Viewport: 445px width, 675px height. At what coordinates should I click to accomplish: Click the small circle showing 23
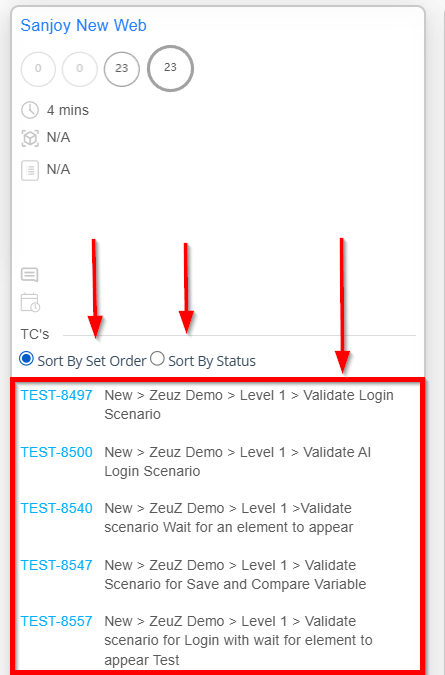click(x=122, y=69)
